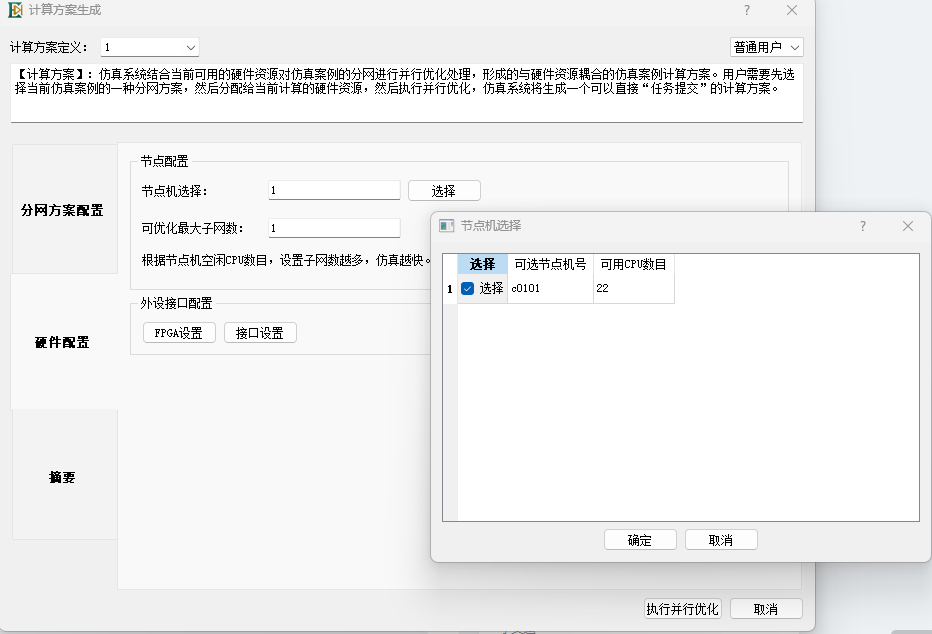Close the 节点机选择 dialog with the X
This screenshot has width=932, height=634.
[x=907, y=226]
